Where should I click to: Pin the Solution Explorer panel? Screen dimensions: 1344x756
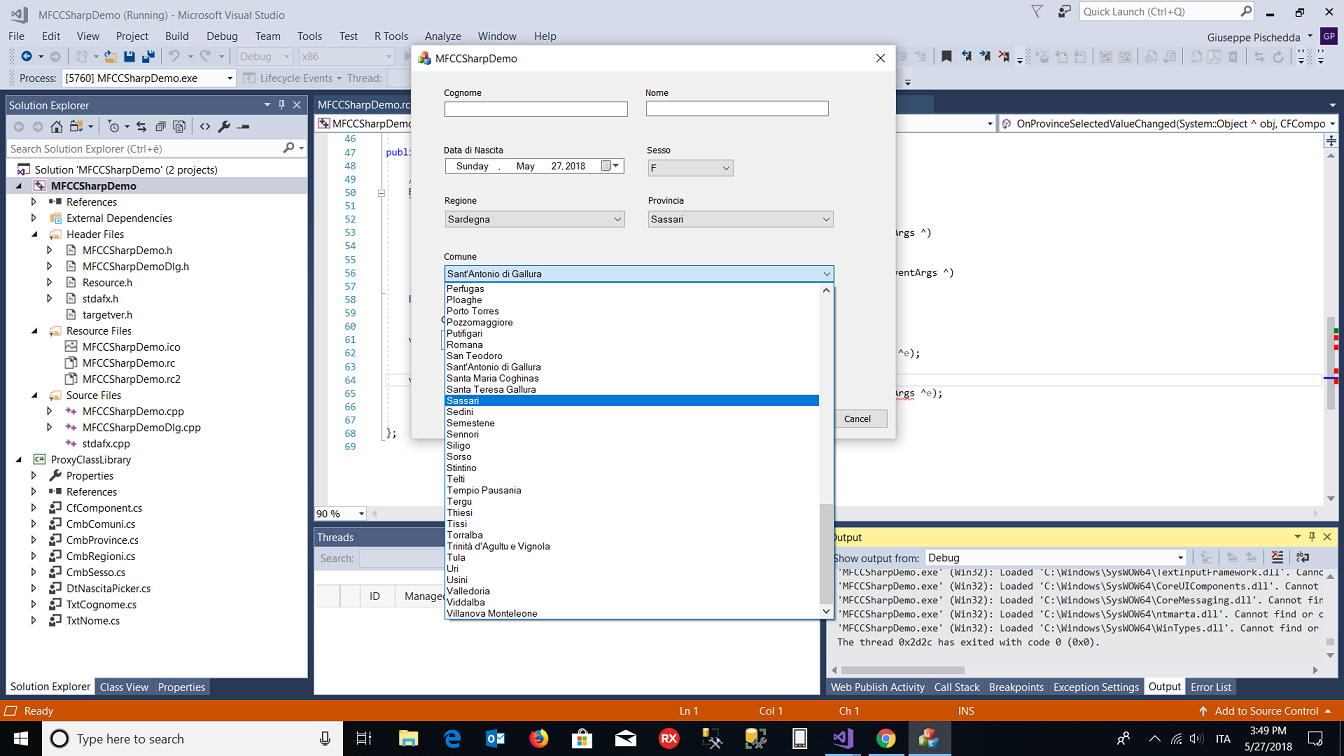282,105
